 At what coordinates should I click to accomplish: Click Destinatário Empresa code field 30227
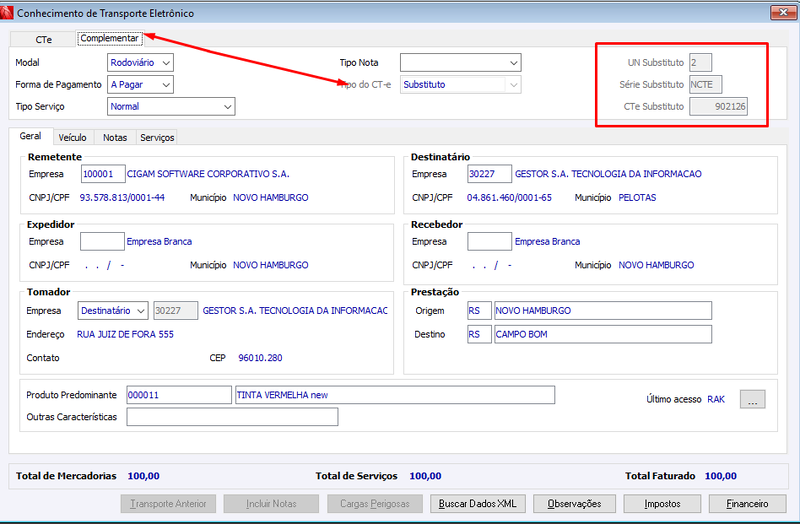click(489, 174)
